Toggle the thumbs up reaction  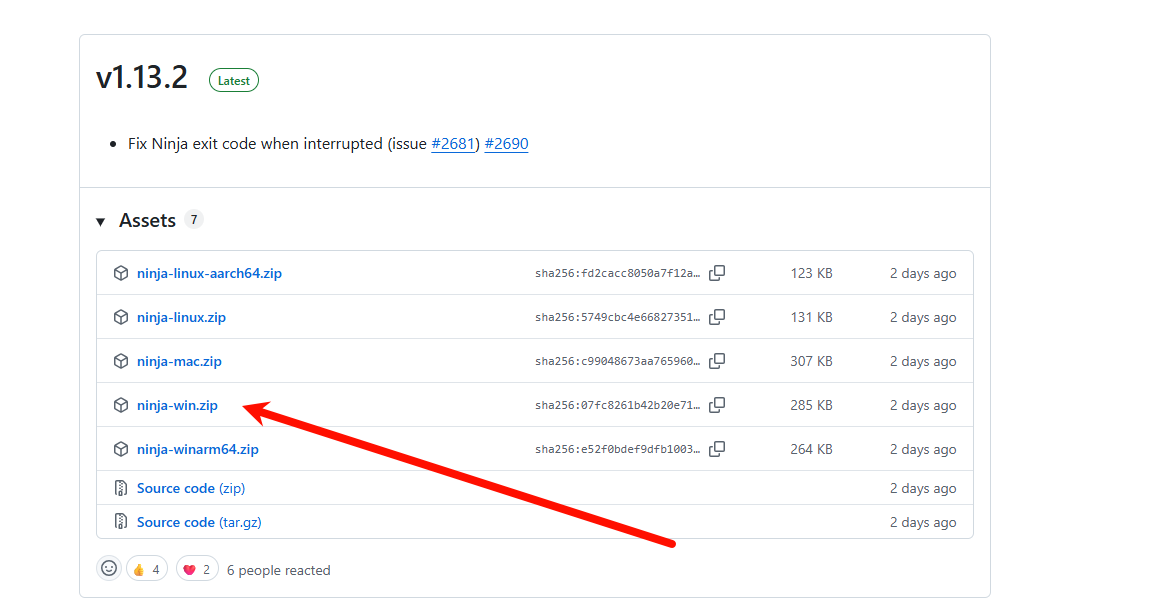[x=146, y=569]
